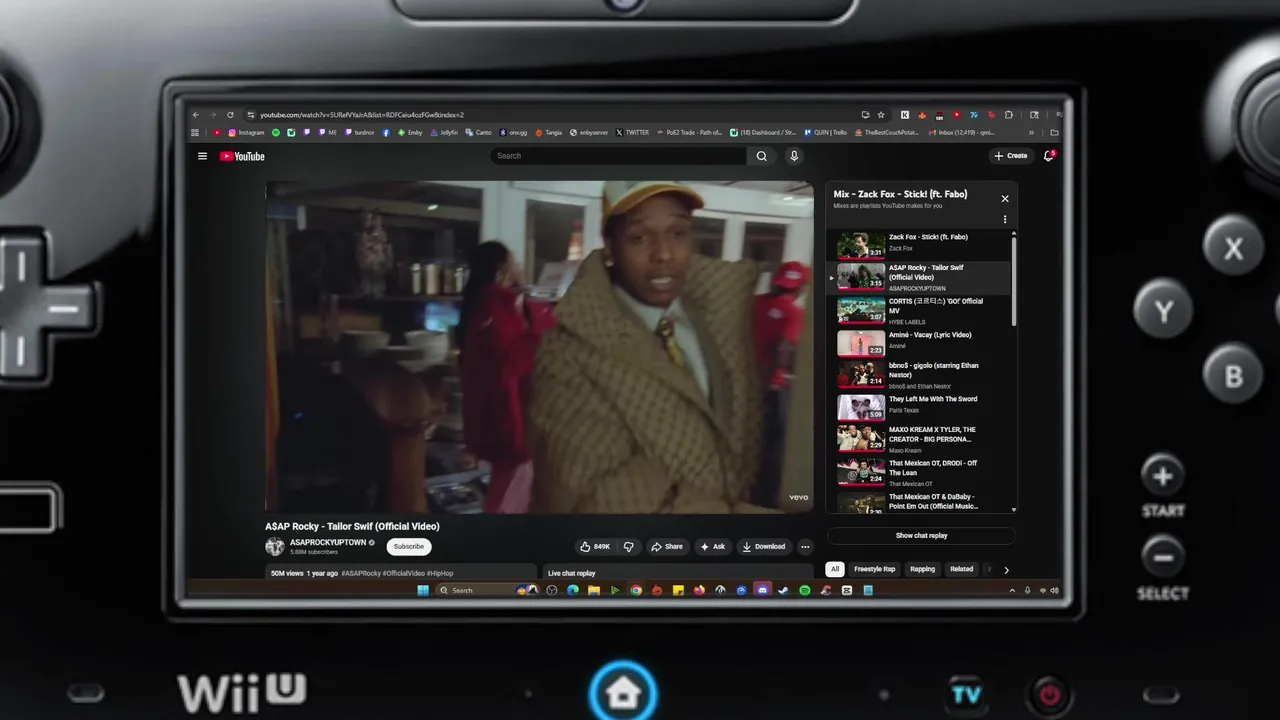Dislike the video with thumbs-down icon
The image size is (1280, 720).
[628, 547]
